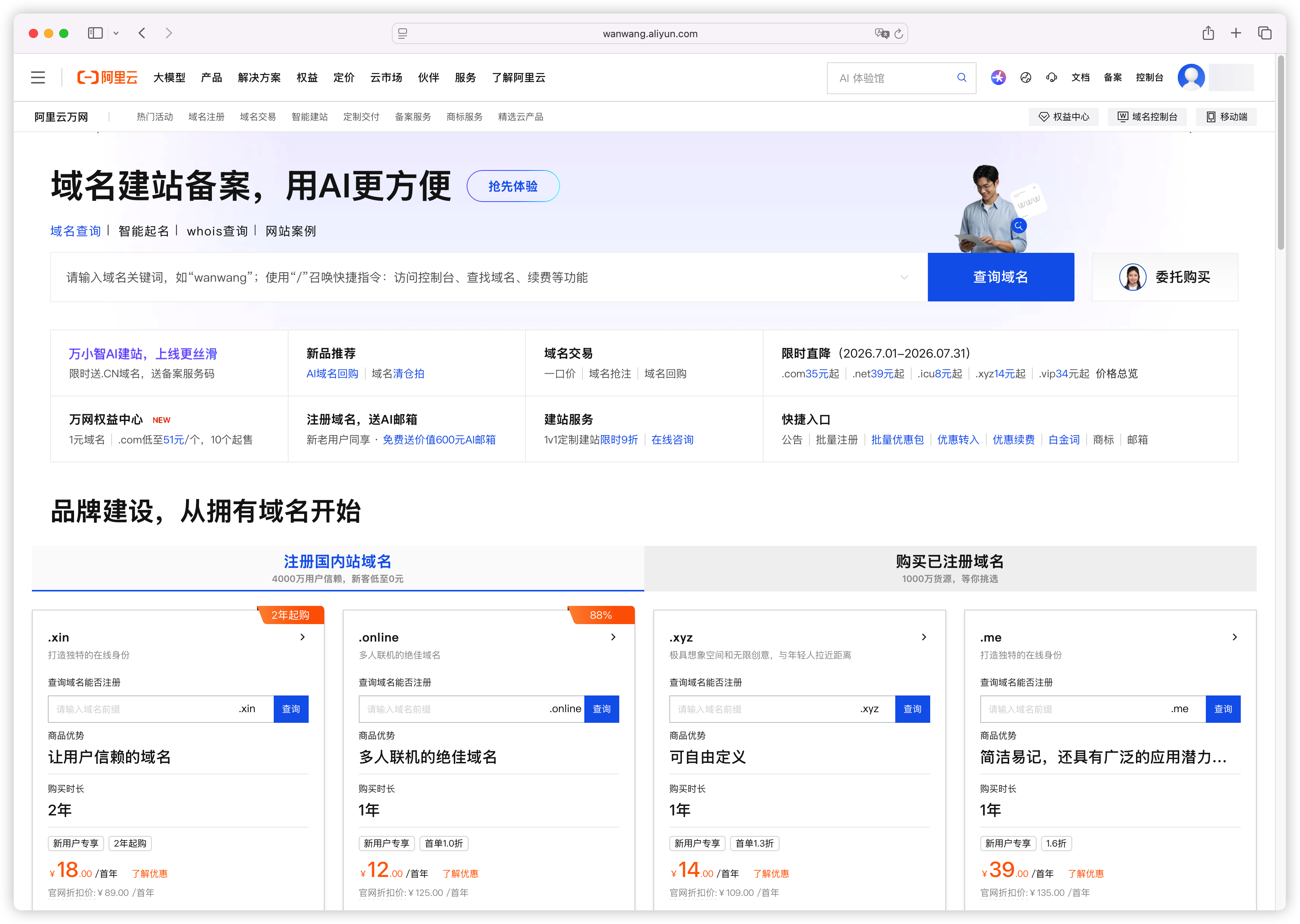Switch to 购买已注册域名 tab
This screenshot has height=924, width=1300.
tap(950, 568)
